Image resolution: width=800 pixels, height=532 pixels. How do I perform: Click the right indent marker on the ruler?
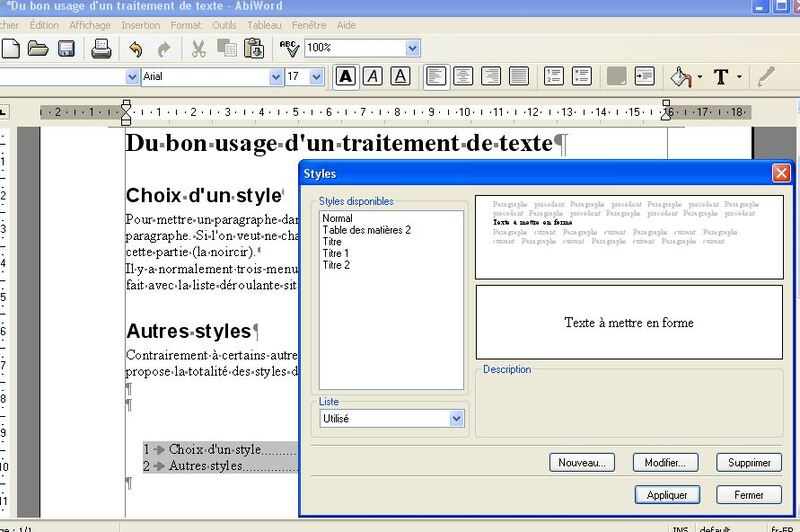tap(665, 110)
